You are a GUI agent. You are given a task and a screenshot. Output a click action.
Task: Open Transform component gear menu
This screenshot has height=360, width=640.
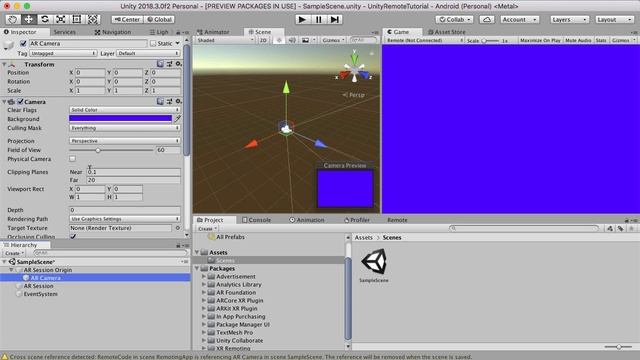tap(178, 64)
